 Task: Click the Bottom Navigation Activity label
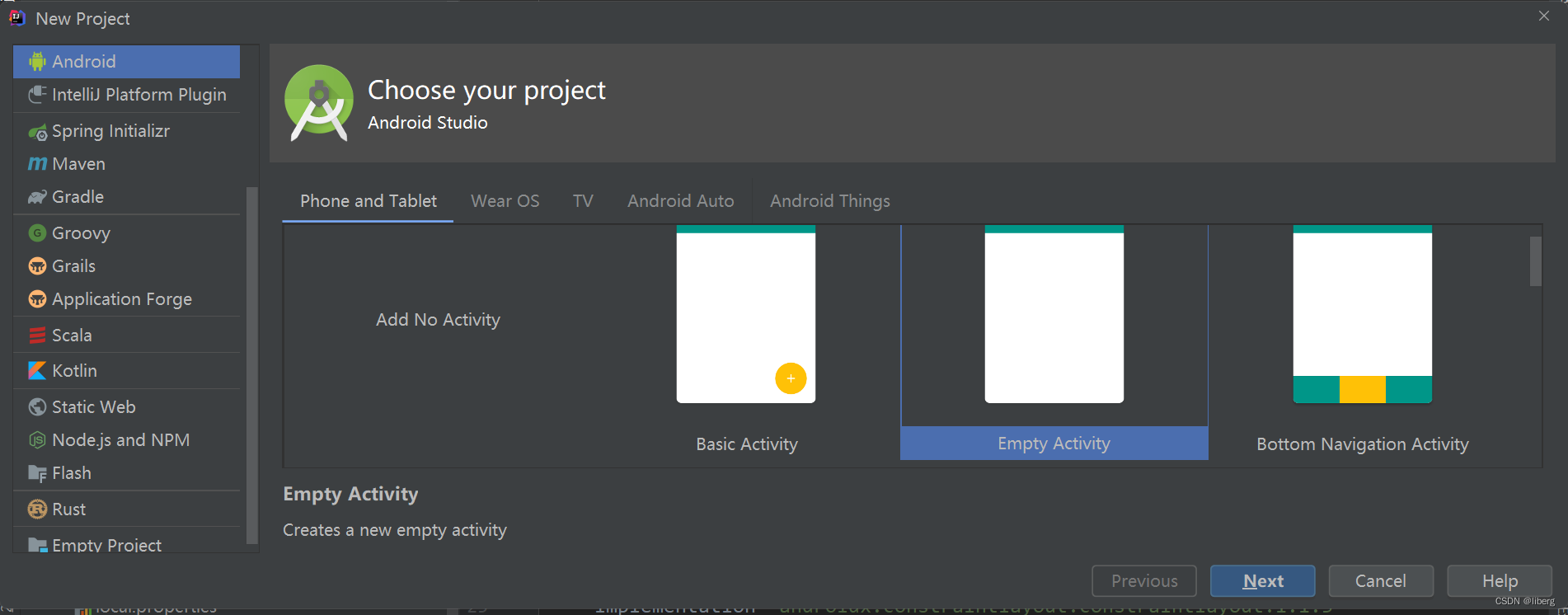[1362, 444]
